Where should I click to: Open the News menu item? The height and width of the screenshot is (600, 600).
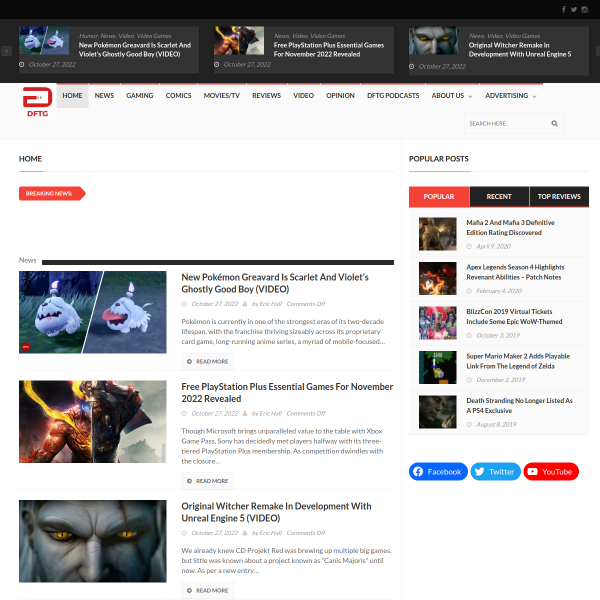[x=104, y=96]
